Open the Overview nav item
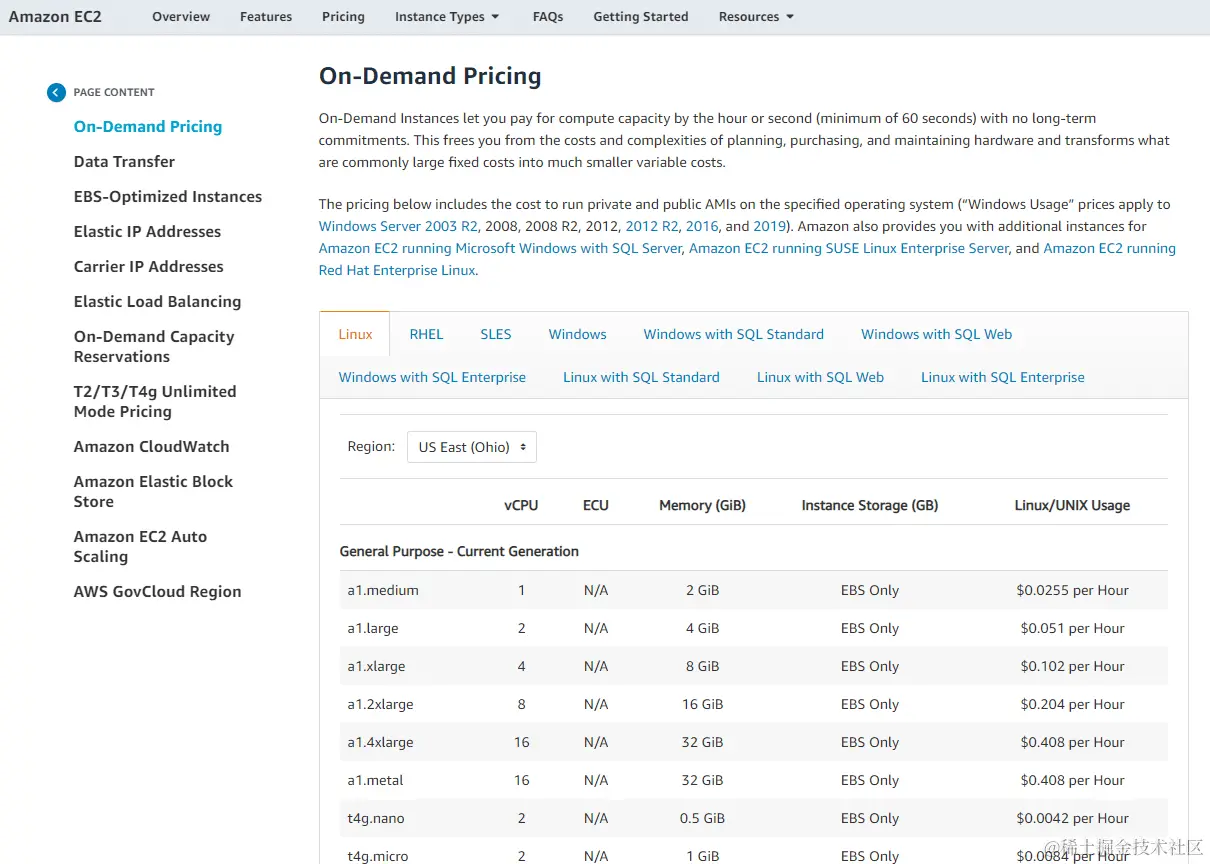Screen dimensions: 1210x864 pyautogui.click(x=181, y=17)
